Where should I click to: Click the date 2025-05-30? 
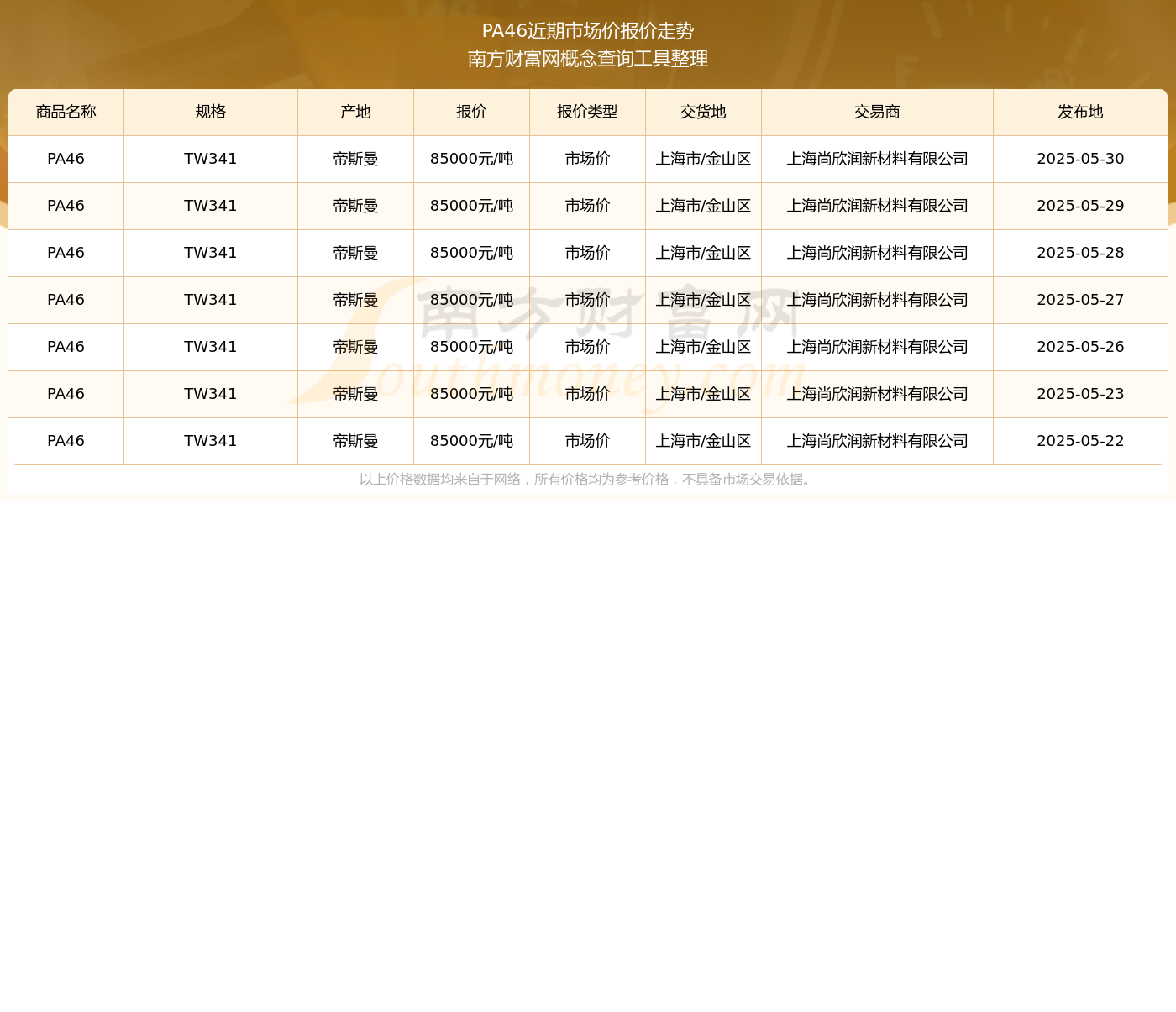pos(1080,159)
